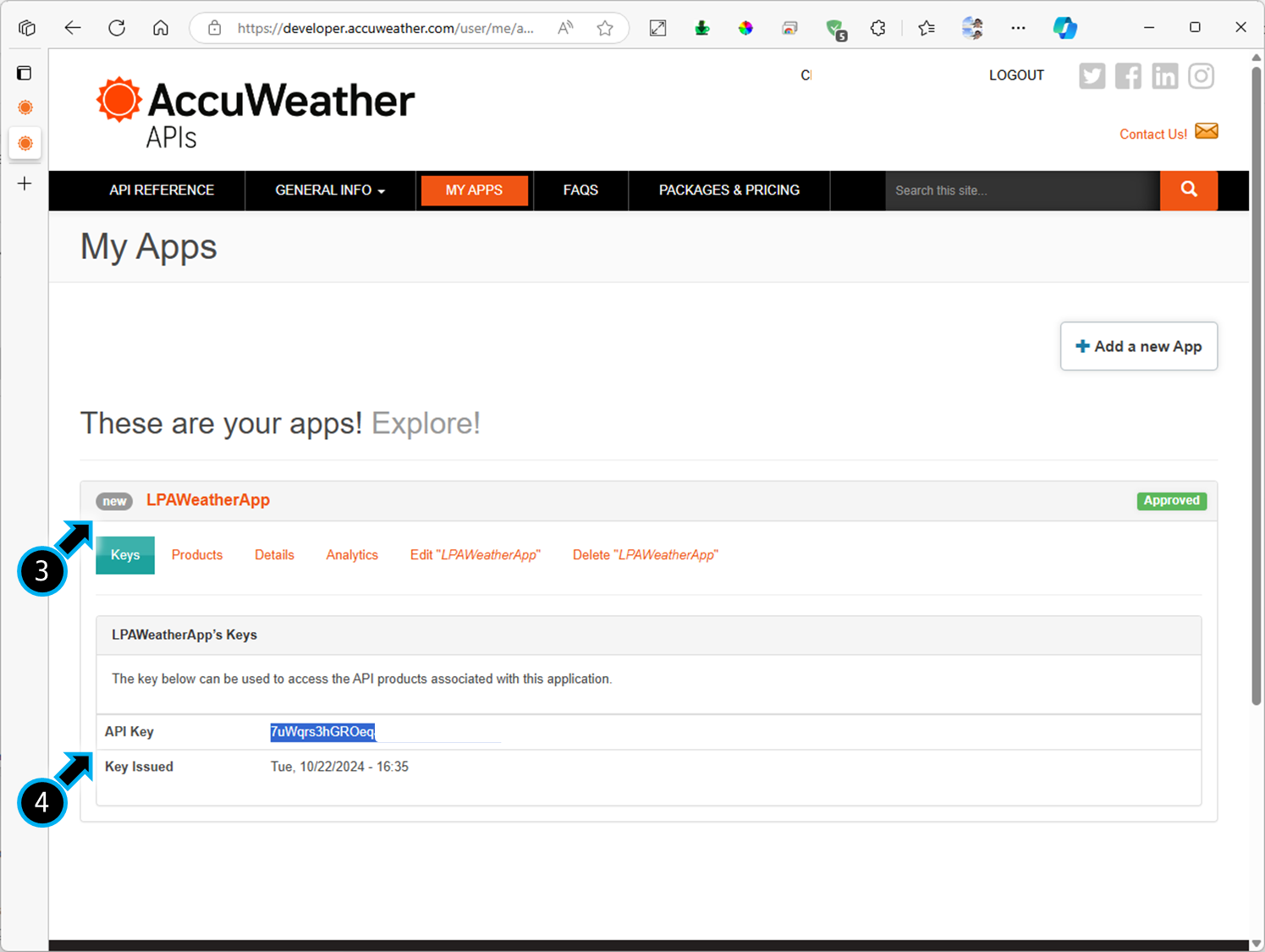Click the Explore! link

point(426,423)
